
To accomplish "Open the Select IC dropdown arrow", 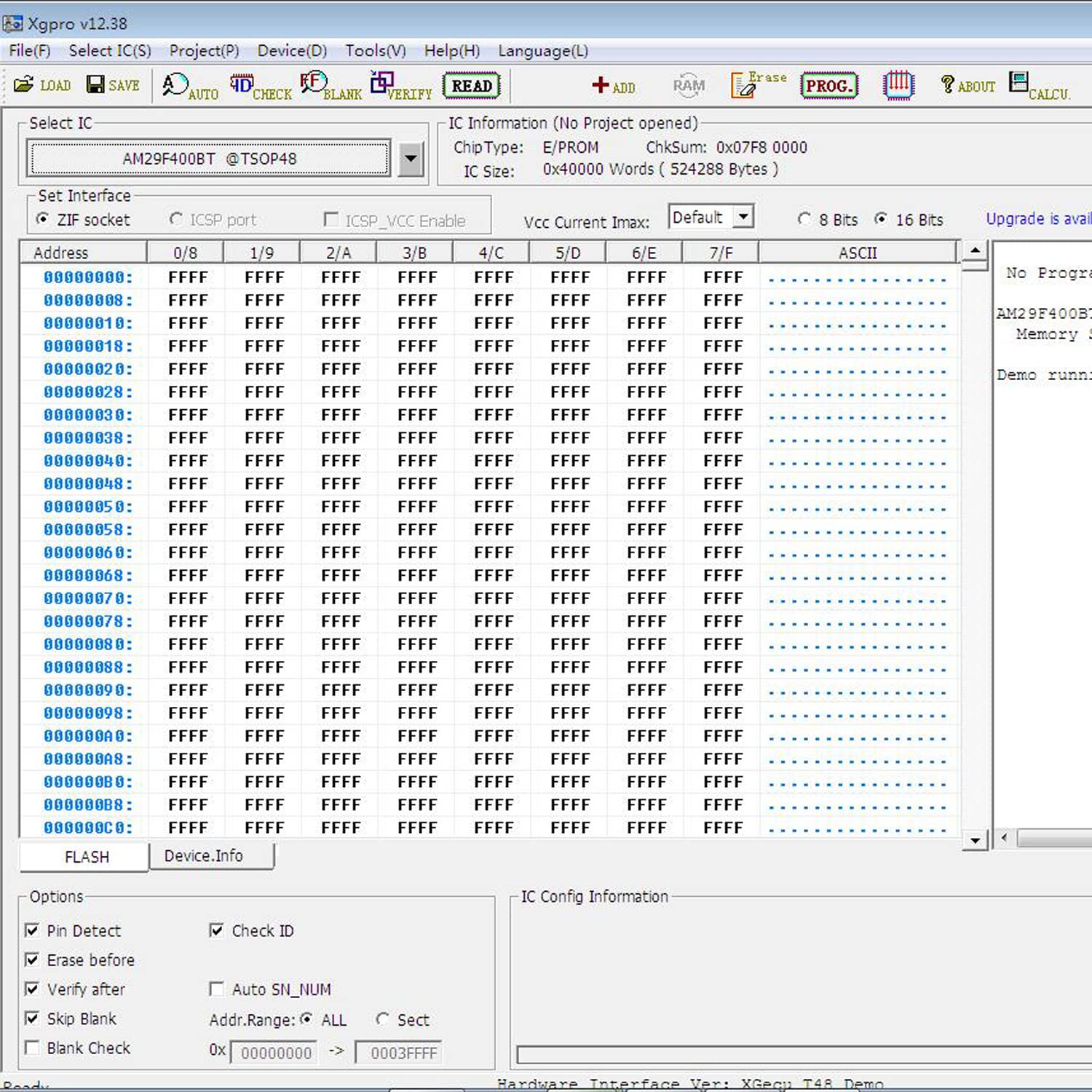I will point(411,158).
